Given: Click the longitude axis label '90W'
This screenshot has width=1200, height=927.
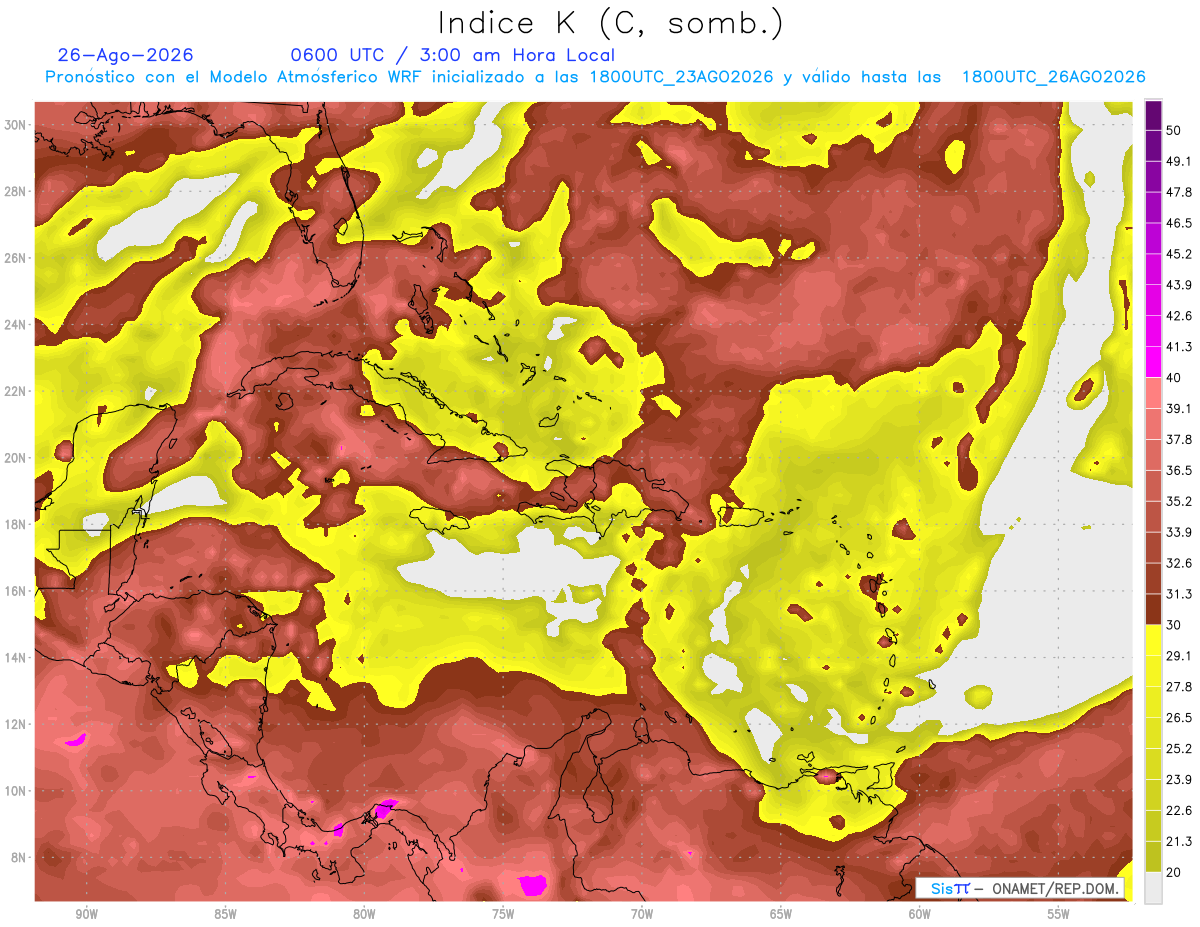Looking at the screenshot, I should [x=86, y=913].
